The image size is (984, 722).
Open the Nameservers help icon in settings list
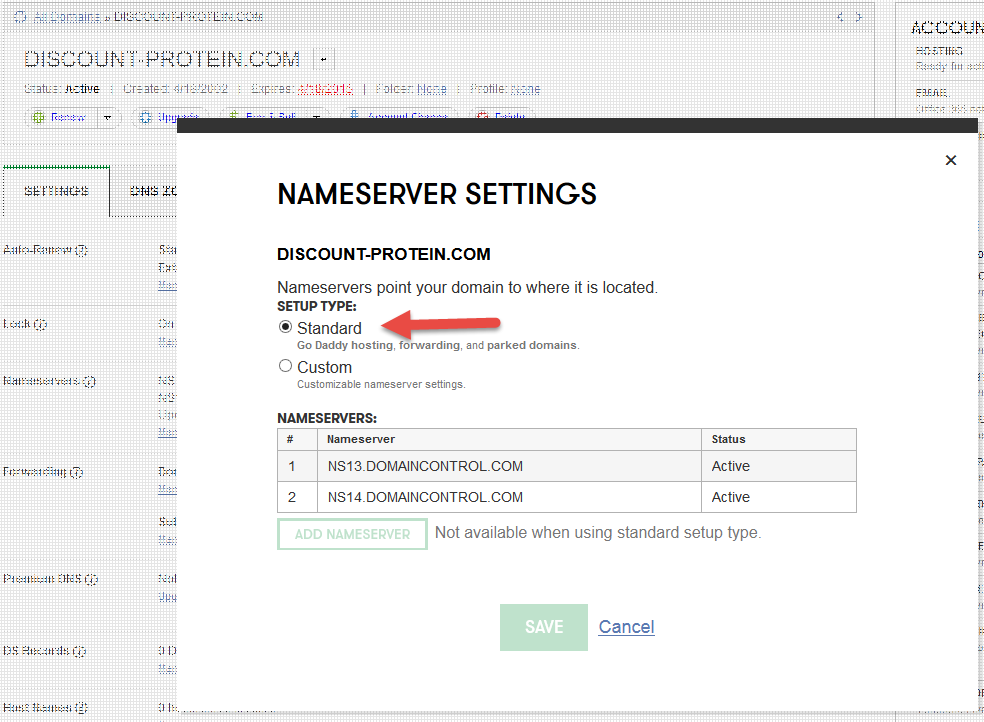(89, 381)
